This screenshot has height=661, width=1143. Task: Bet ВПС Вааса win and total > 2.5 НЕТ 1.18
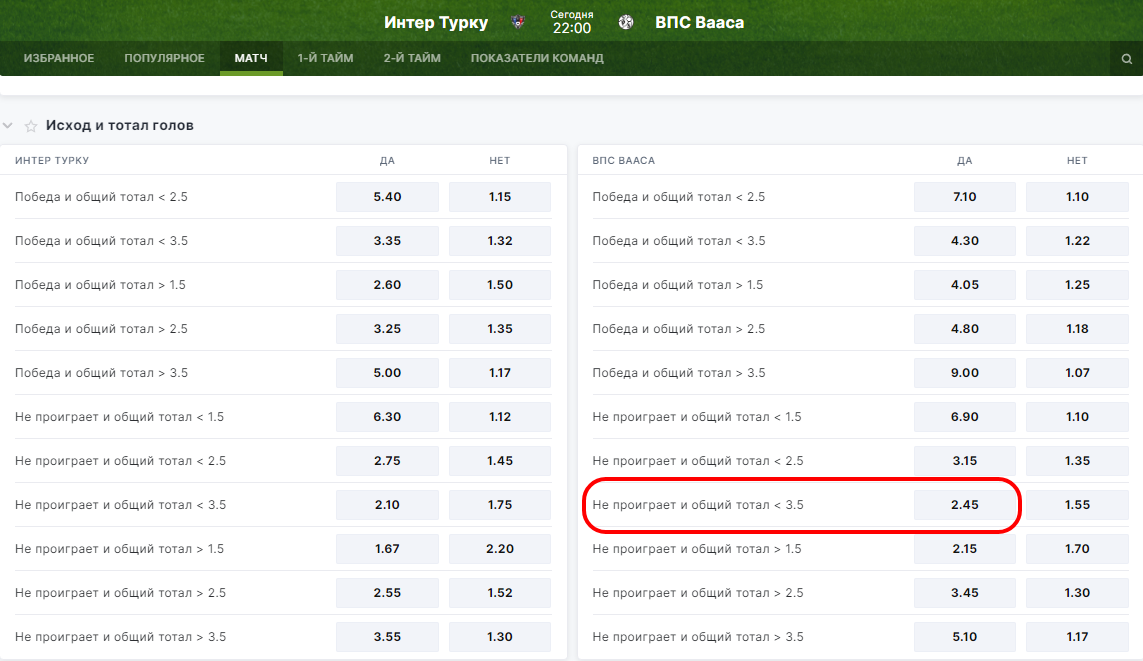[x=1077, y=329]
